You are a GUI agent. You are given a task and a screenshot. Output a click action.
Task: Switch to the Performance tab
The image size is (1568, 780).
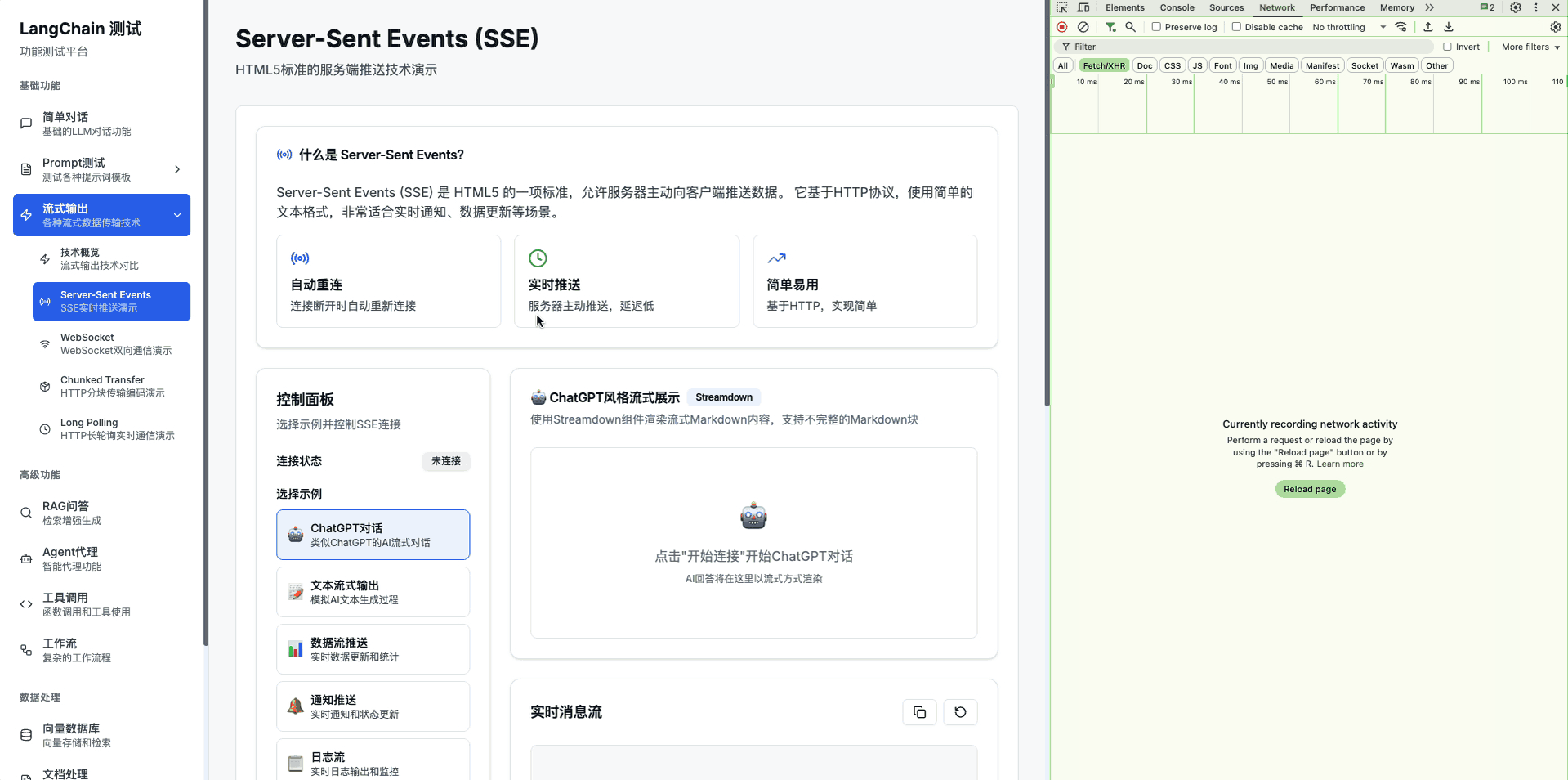tap(1338, 7)
